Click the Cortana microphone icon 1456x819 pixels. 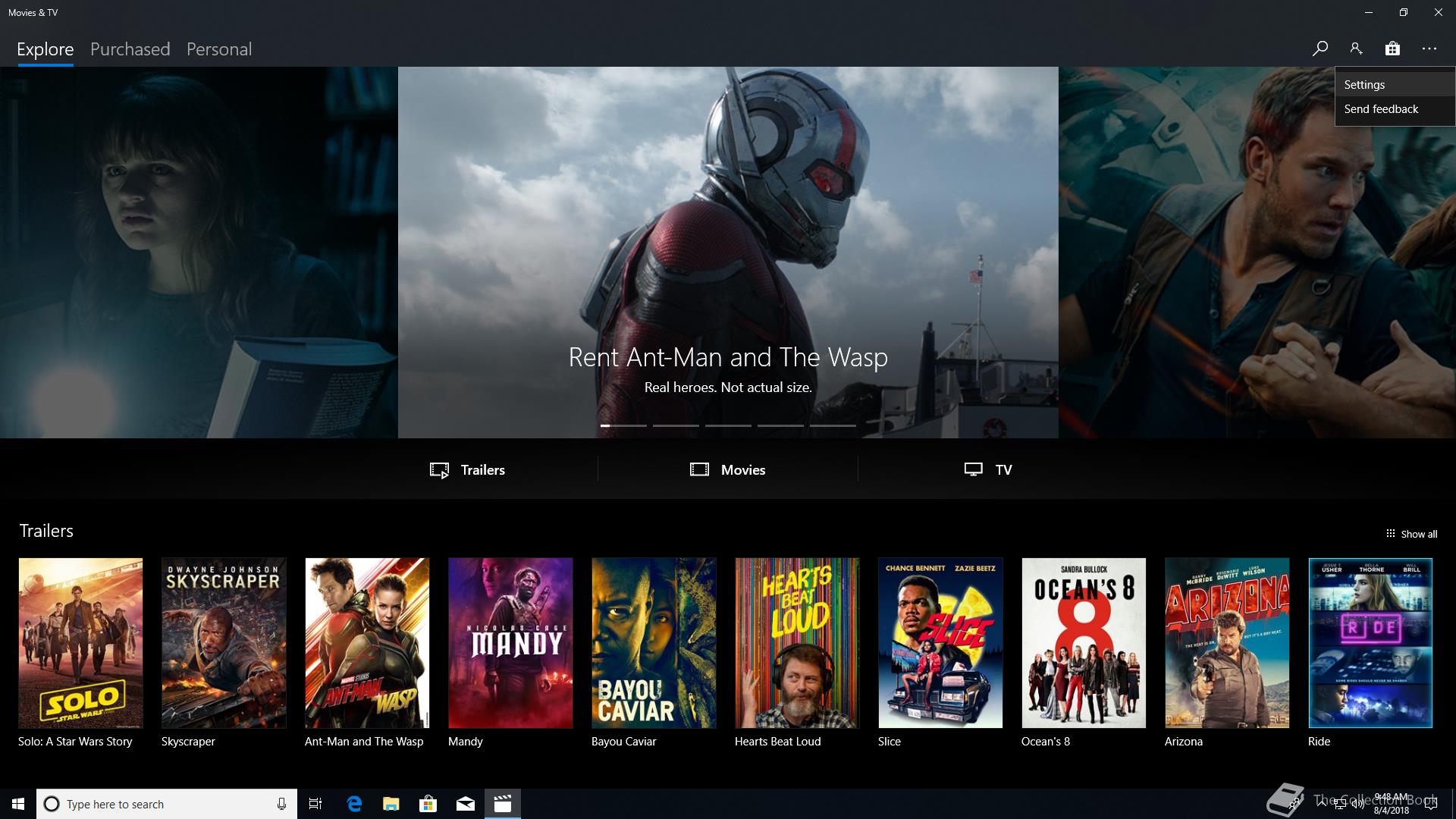tap(281, 804)
